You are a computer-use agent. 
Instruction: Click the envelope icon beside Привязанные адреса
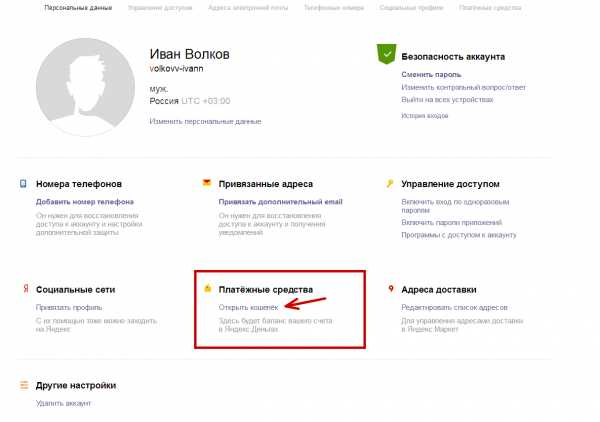[207, 183]
